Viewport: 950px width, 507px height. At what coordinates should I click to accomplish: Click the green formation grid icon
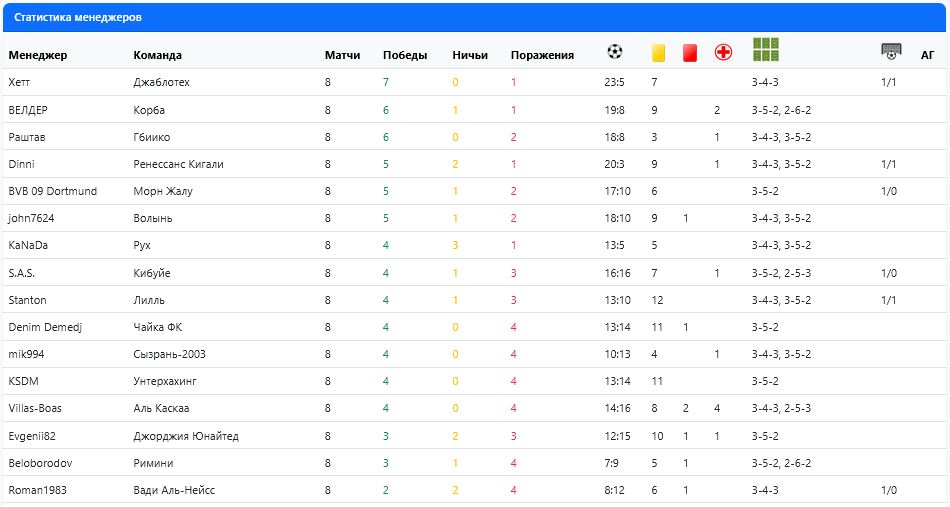(x=766, y=50)
